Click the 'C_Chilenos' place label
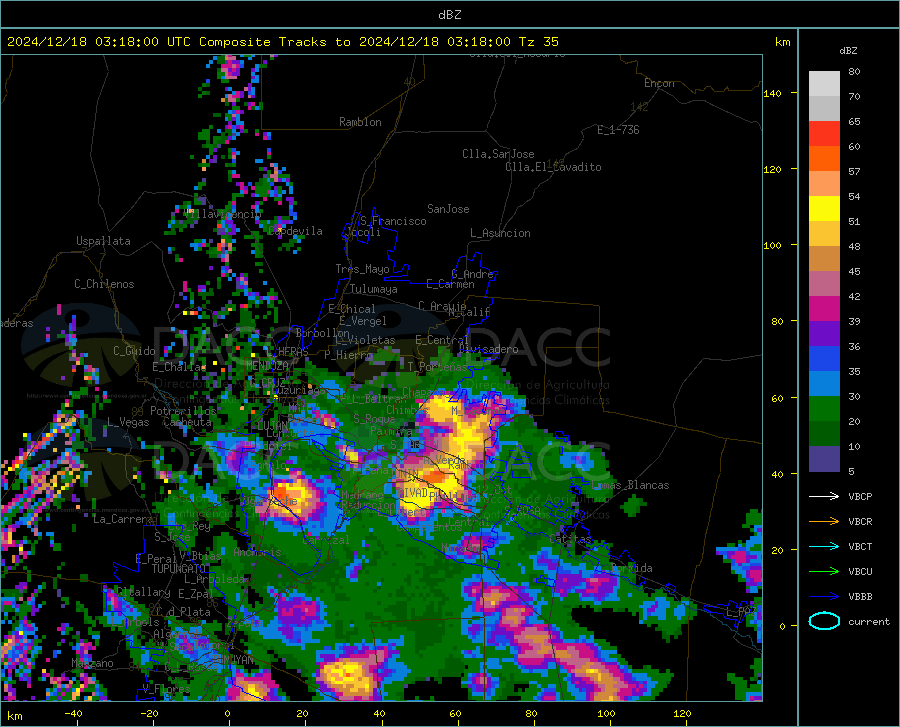The image size is (900, 727). point(104,284)
